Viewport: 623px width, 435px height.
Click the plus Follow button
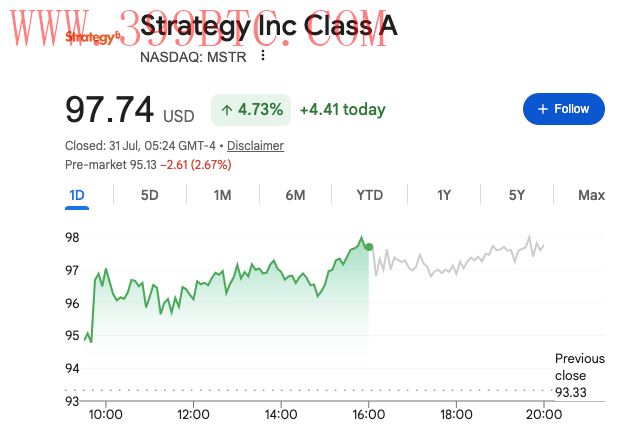click(564, 109)
